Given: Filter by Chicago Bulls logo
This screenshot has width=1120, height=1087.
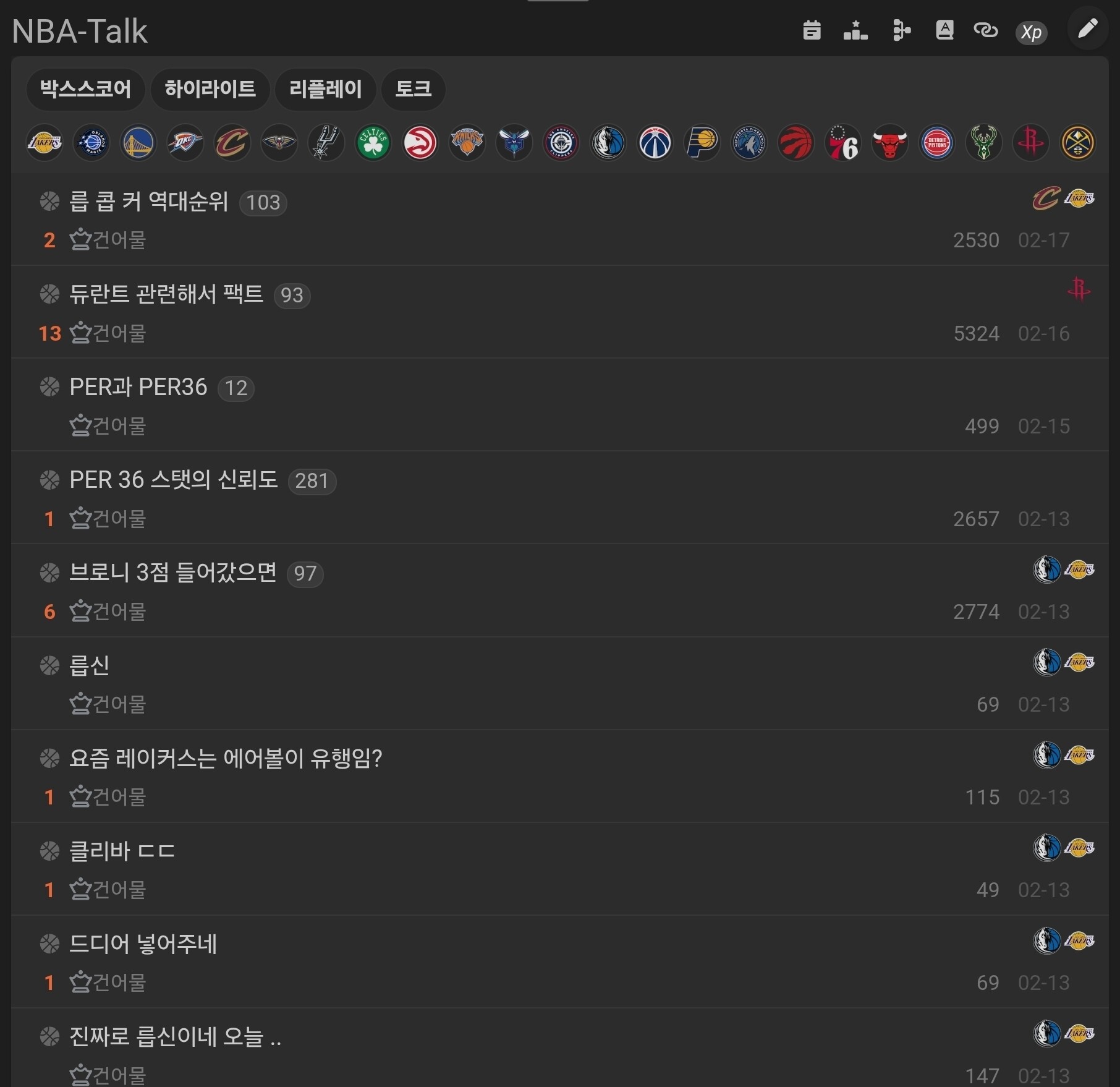Looking at the screenshot, I should [x=890, y=143].
